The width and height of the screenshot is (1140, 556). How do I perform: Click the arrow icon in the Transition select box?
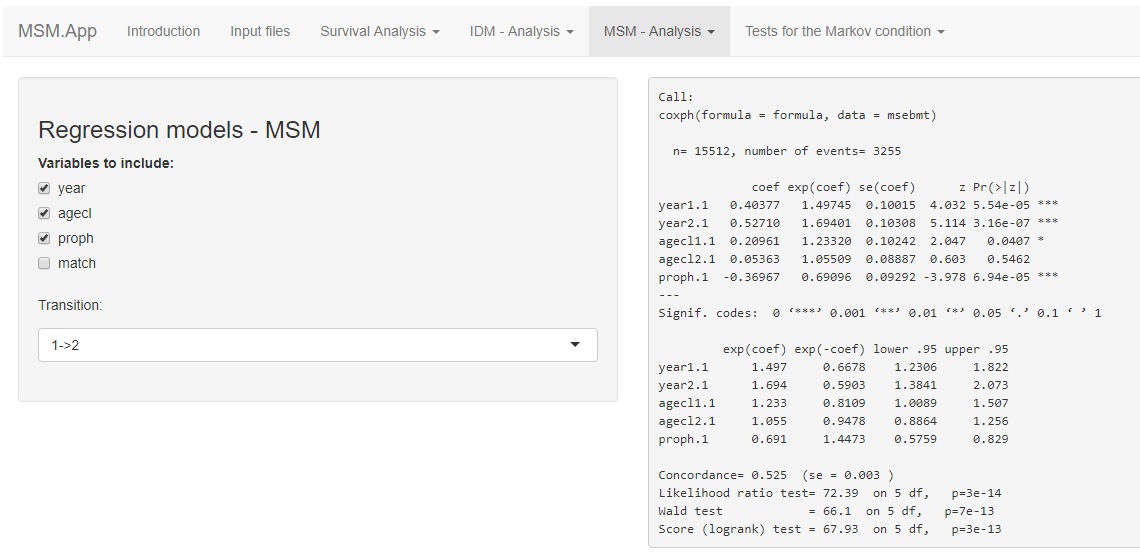point(575,345)
